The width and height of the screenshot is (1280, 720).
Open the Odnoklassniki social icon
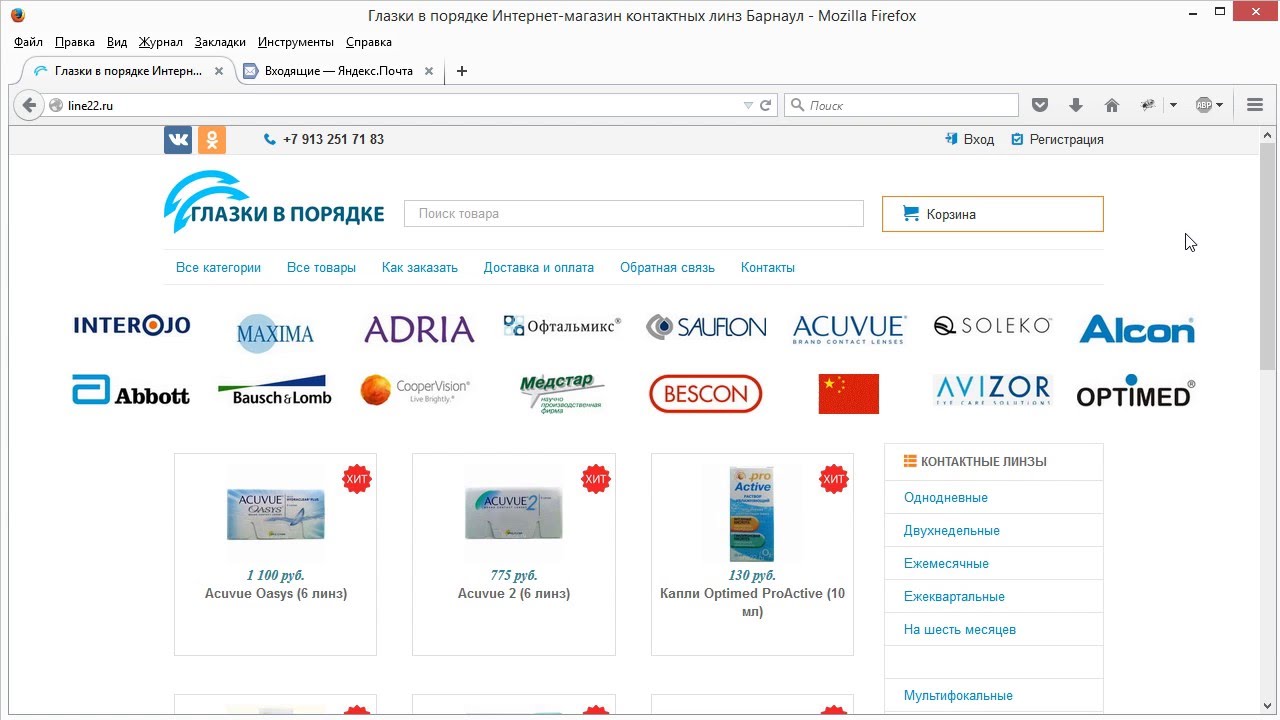tap(212, 140)
